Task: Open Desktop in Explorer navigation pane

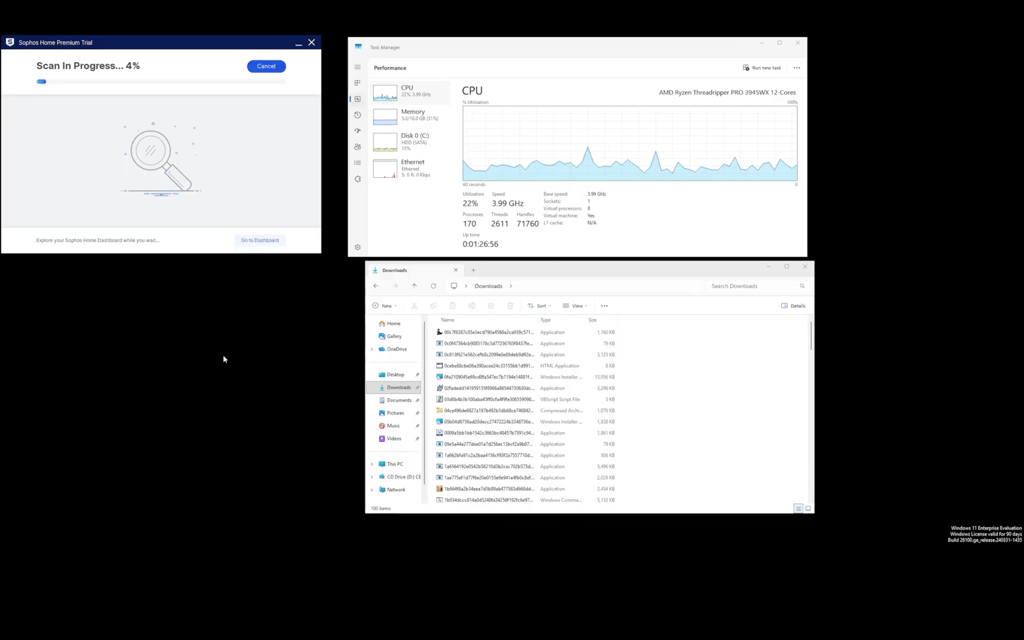Action: pyautogui.click(x=395, y=375)
